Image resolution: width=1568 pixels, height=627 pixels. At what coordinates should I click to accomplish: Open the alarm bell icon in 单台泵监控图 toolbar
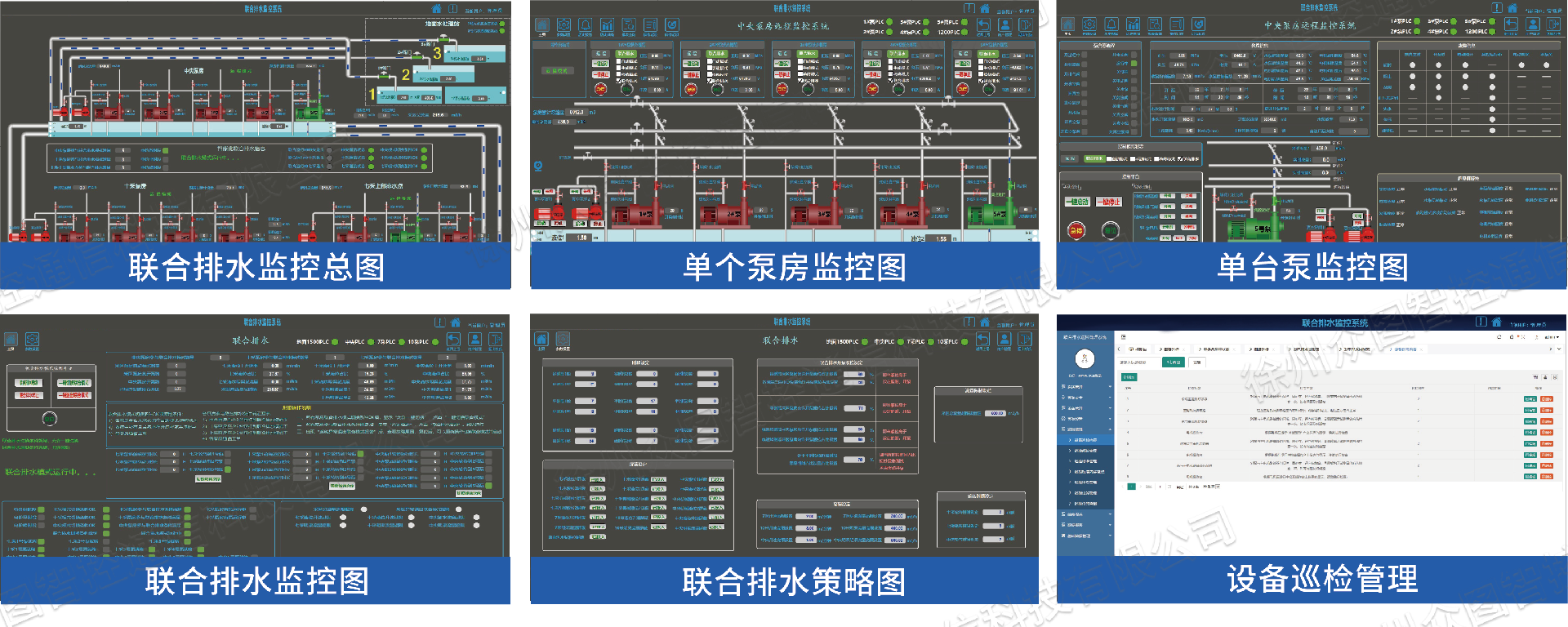coord(1111,24)
